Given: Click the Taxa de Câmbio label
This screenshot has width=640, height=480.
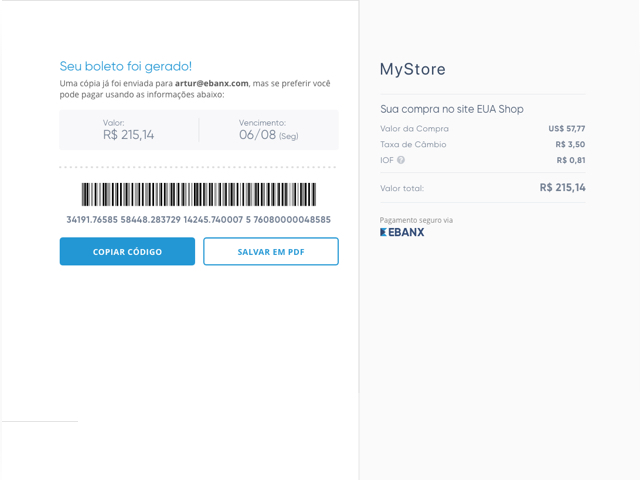Looking at the screenshot, I should (x=413, y=144).
